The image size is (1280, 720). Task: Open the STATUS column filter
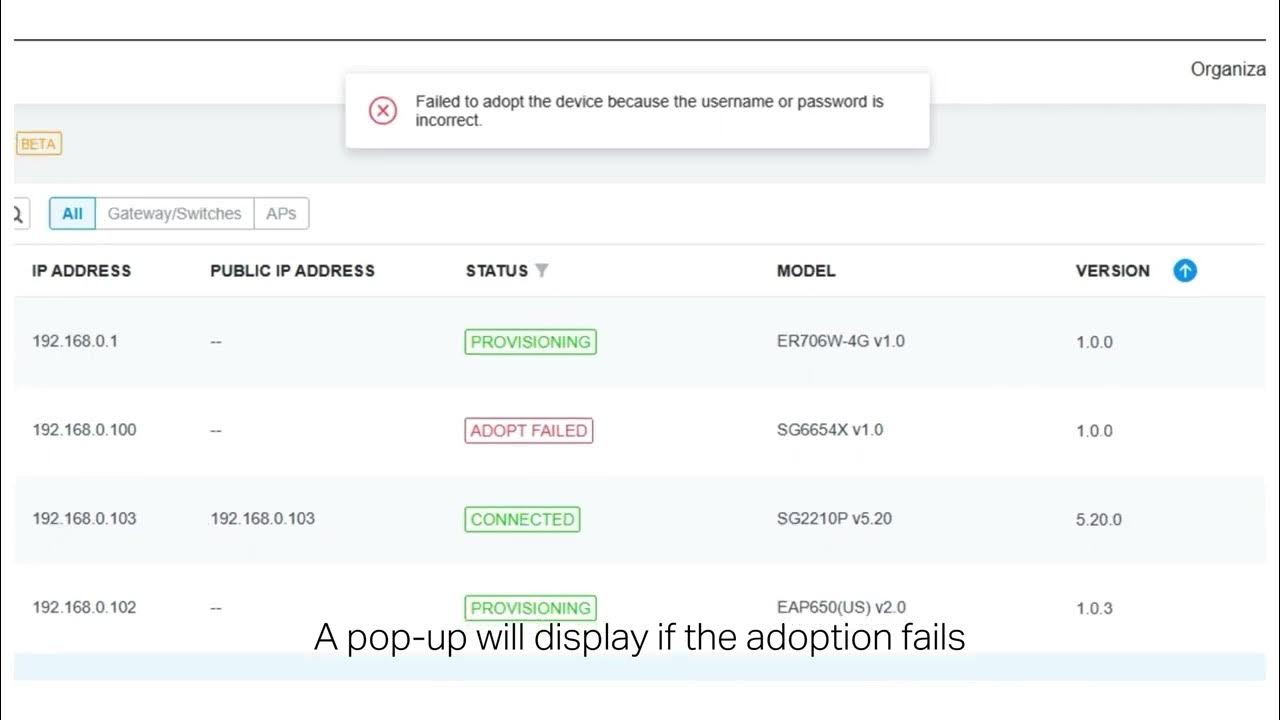(x=541, y=270)
